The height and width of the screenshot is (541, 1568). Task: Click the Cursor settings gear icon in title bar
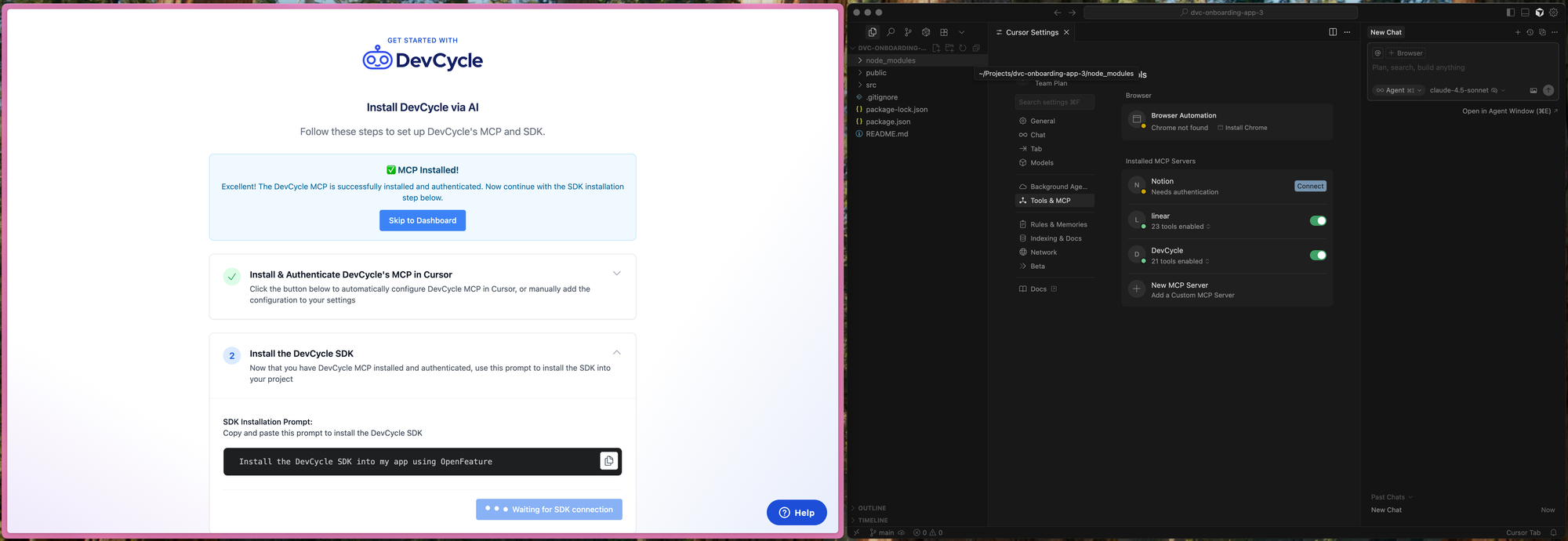pos(1553,13)
